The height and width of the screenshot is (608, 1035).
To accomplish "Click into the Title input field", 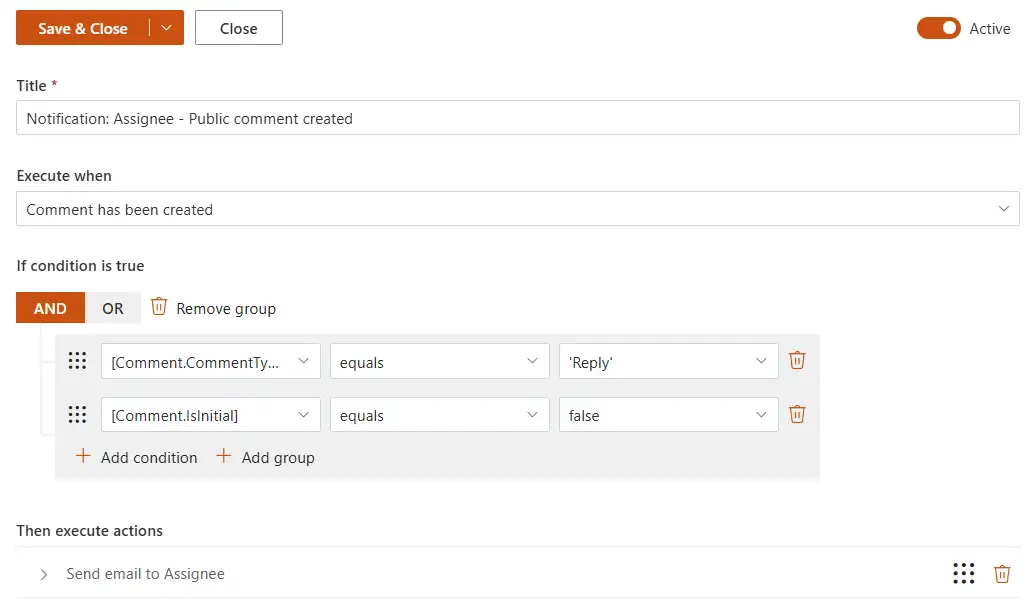I will 518,118.
